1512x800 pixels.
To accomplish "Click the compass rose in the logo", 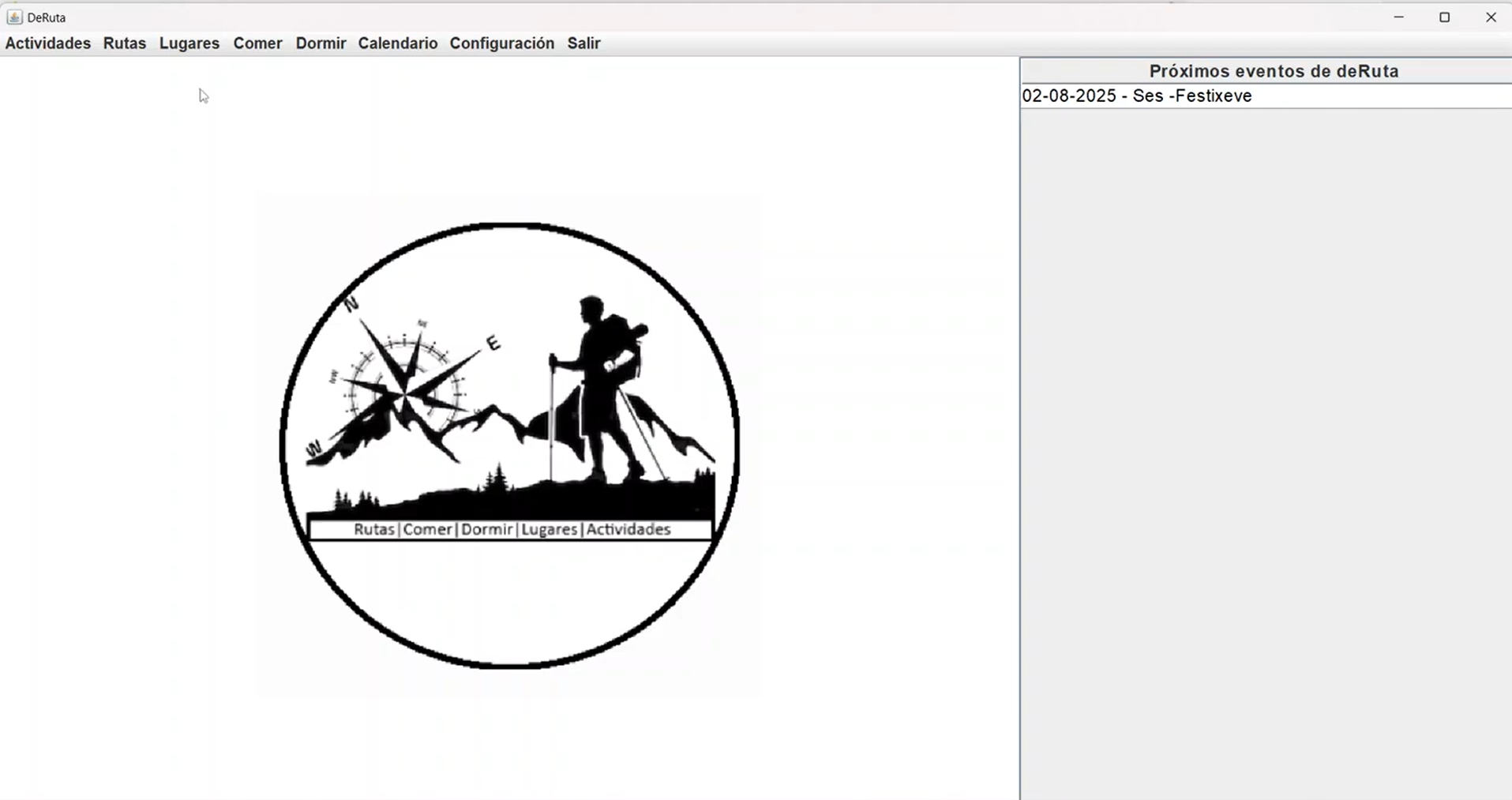I will [404, 389].
